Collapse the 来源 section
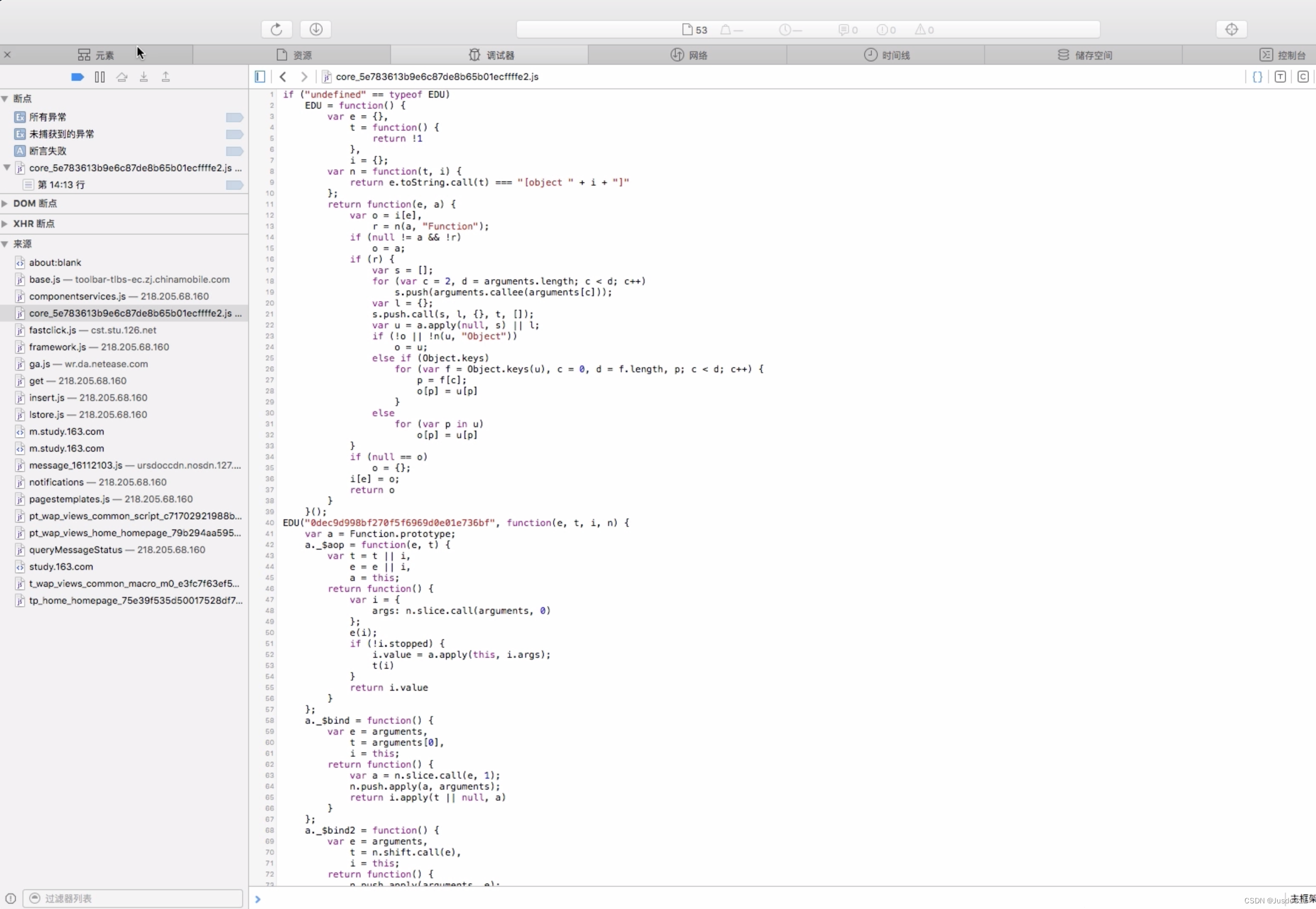Image resolution: width=1316 pixels, height=909 pixels. [x=5, y=244]
